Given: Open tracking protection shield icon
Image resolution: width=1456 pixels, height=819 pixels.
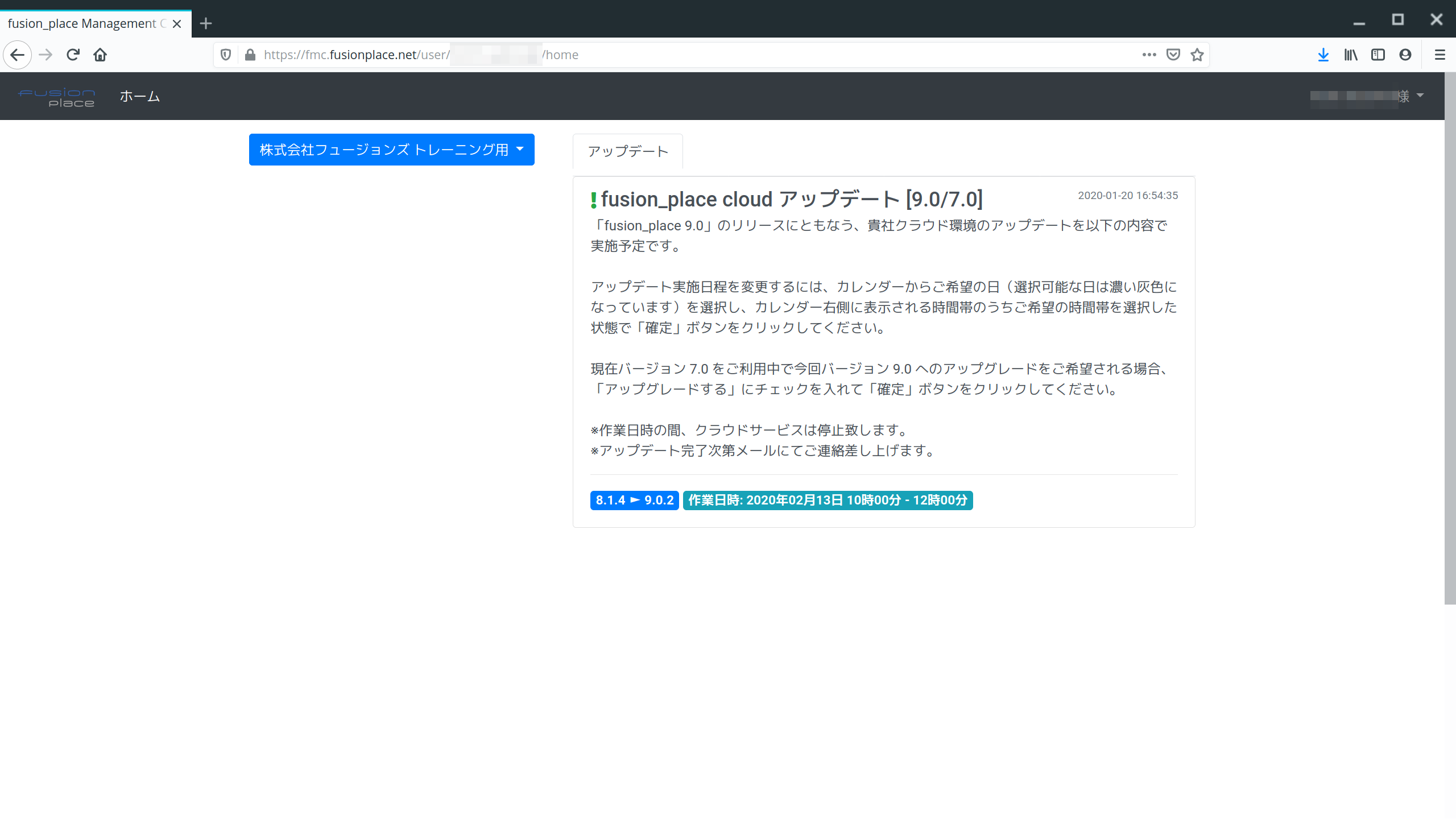Looking at the screenshot, I should point(226,55).
